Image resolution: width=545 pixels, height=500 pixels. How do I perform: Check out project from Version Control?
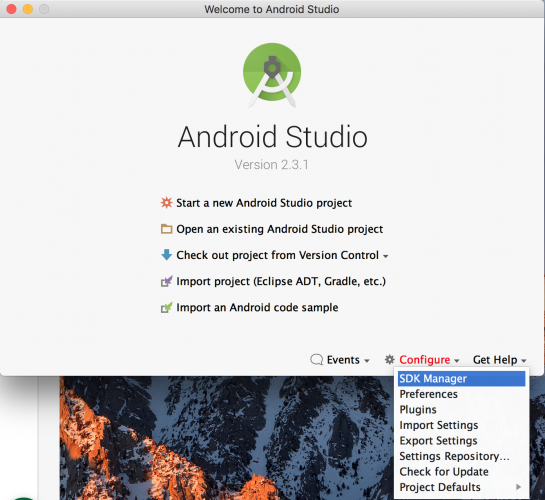(277, 255)
